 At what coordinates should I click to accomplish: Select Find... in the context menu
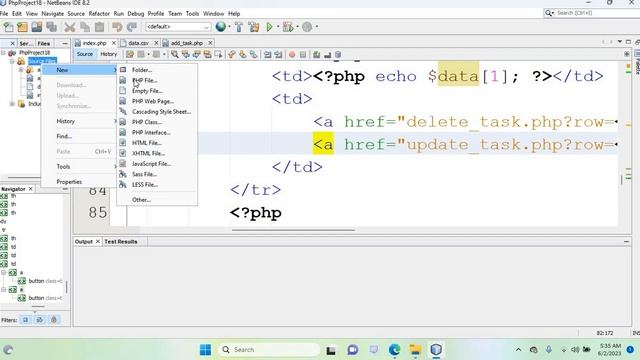point(79,136)
